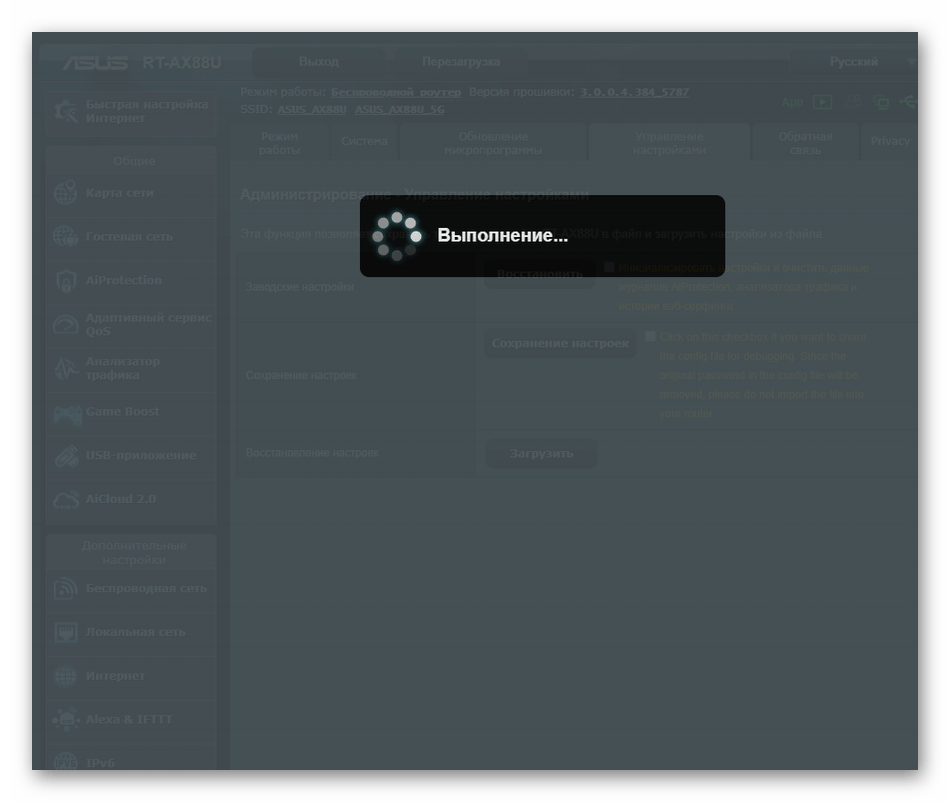Open Адаптивный сервис QoS gauge icon
Screen dimensions: 950x802
click(x=65, y=325)
